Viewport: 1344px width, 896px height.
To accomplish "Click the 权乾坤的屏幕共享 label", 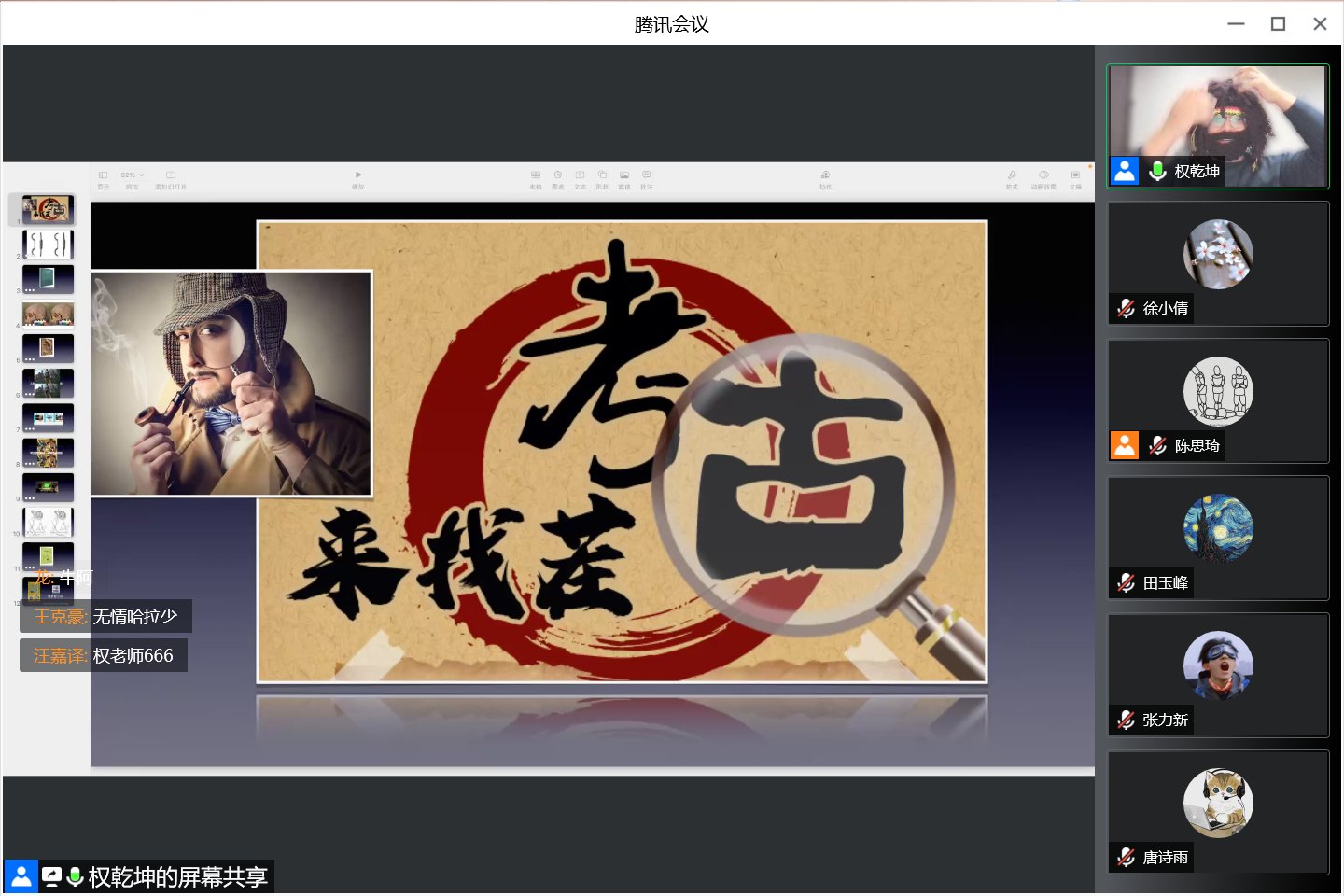I will [x=177, y=877].
